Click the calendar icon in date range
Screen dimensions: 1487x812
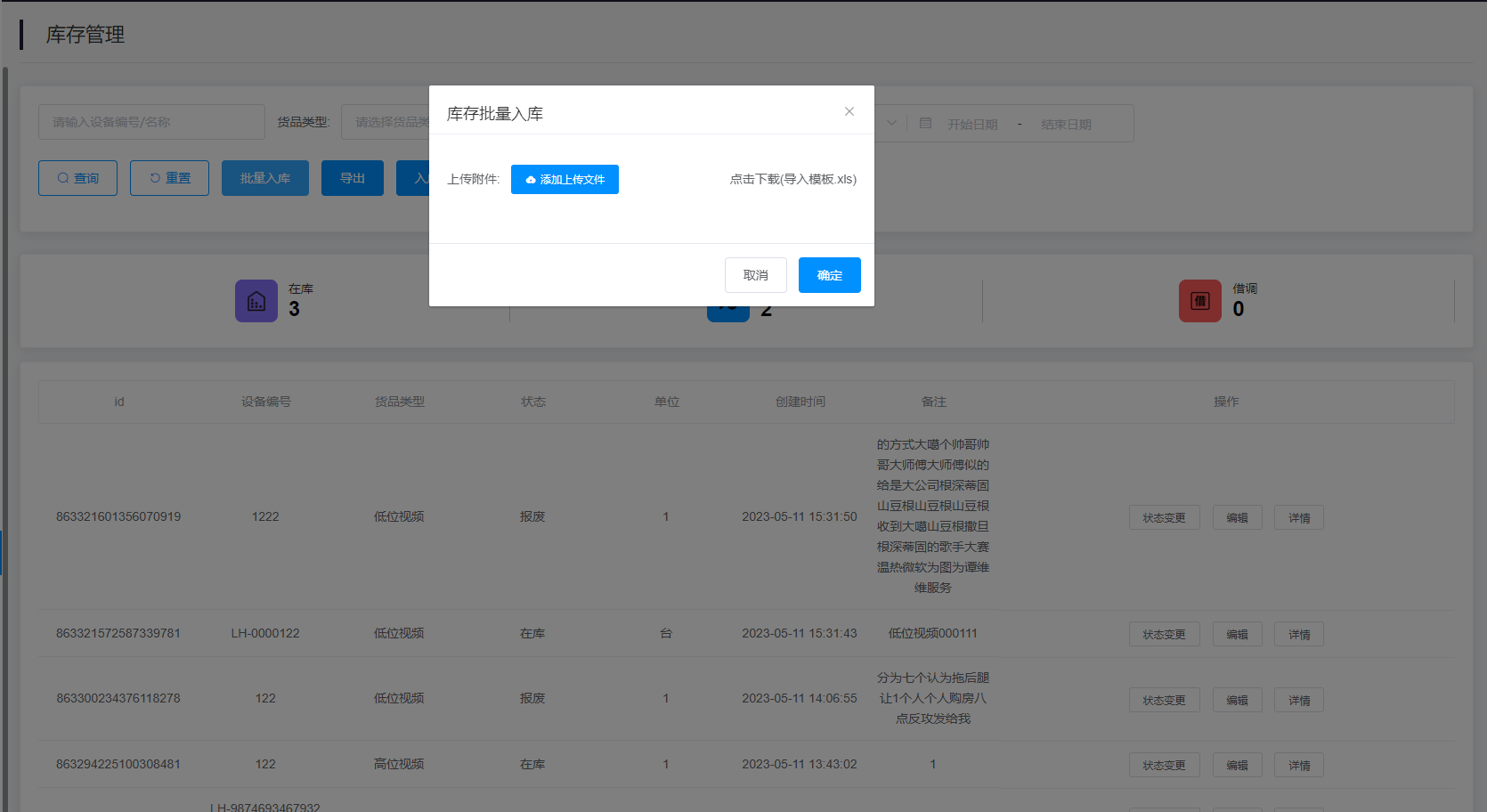coord(925,123)
